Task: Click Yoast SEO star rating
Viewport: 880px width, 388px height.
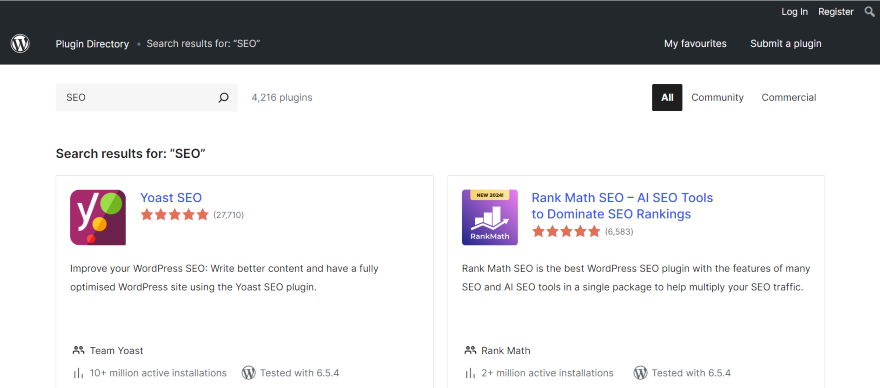Action: click(x=175, y=214)
